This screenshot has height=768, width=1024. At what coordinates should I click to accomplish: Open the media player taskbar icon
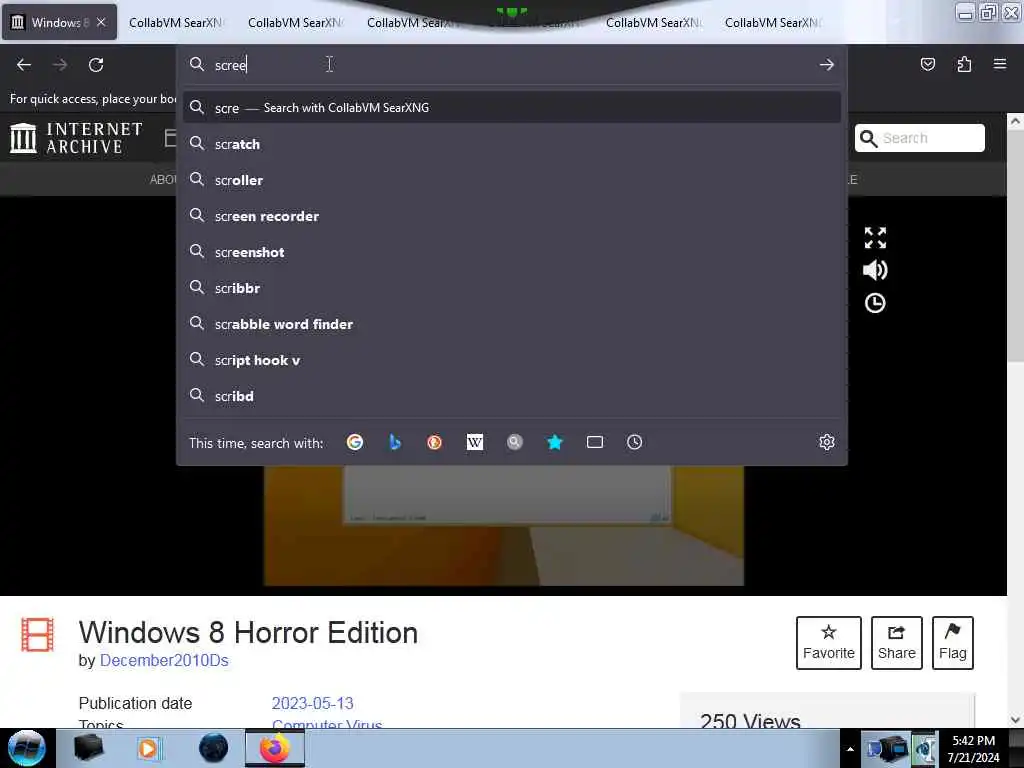point(148,748)
